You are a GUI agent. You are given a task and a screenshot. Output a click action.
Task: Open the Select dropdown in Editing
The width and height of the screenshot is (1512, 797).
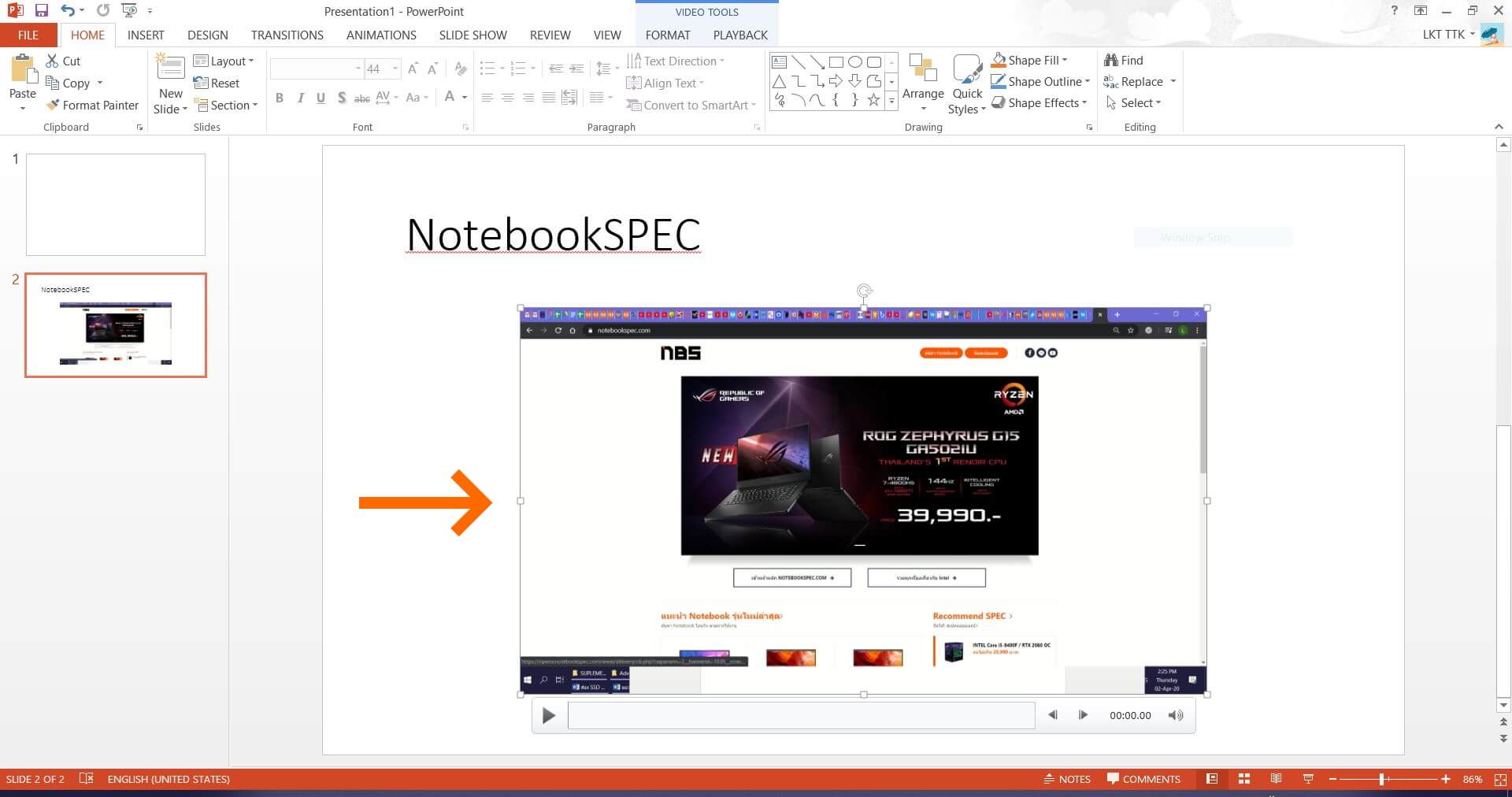(x=1133, y=102)
